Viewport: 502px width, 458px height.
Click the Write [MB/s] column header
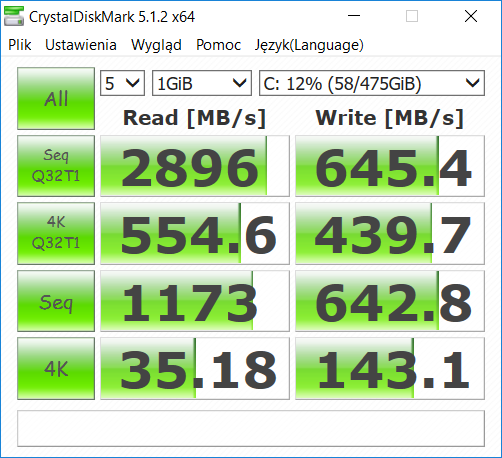(390, 118)
